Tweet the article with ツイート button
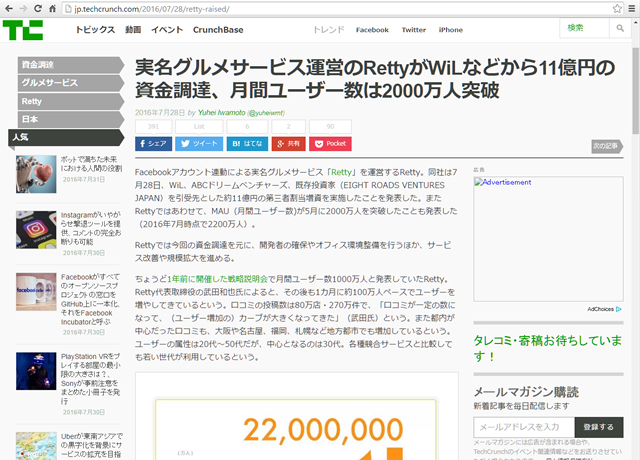This screenshot has width=640, height=460. click(x=199, y=144)
